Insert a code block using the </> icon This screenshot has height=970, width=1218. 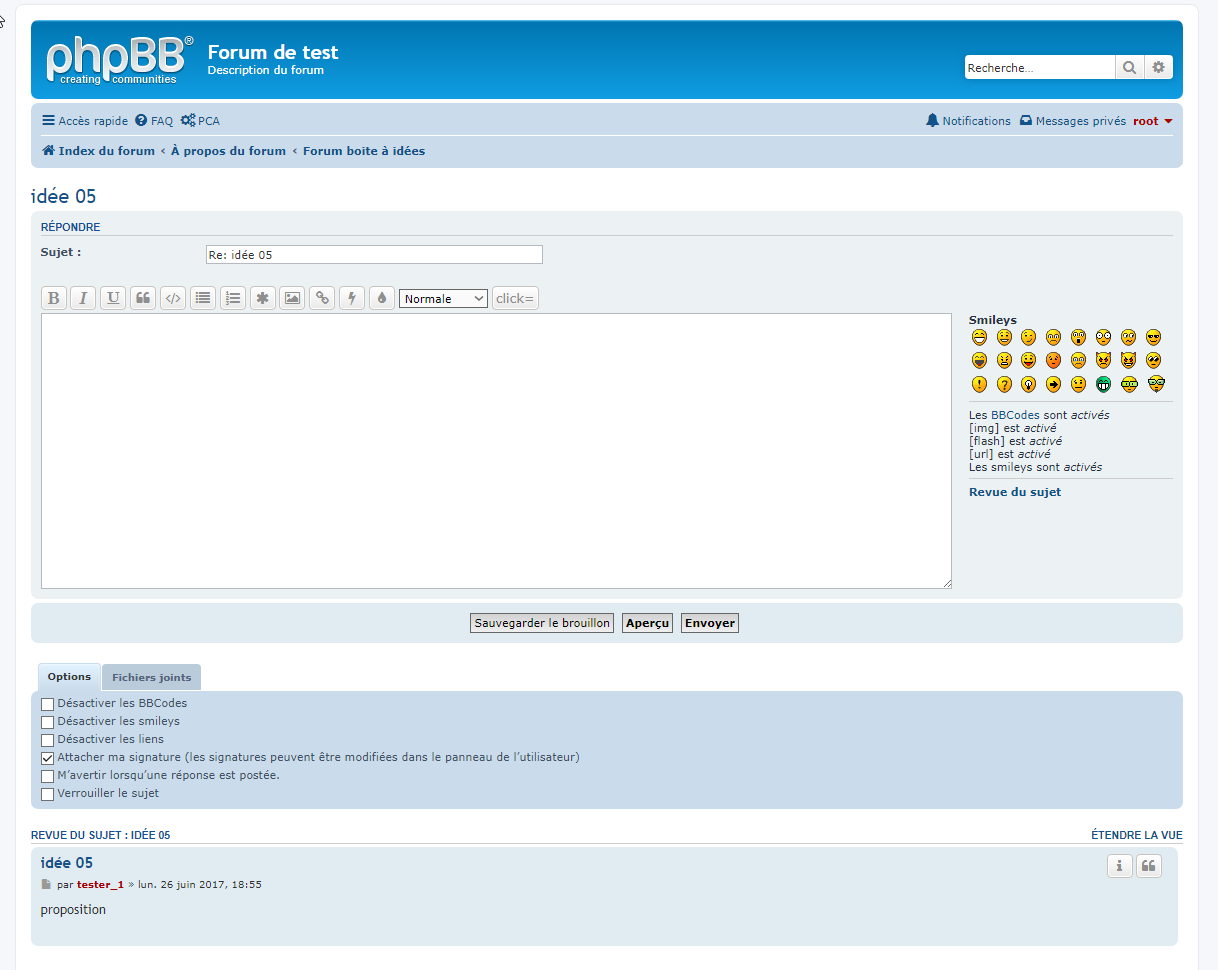point(173,298)
